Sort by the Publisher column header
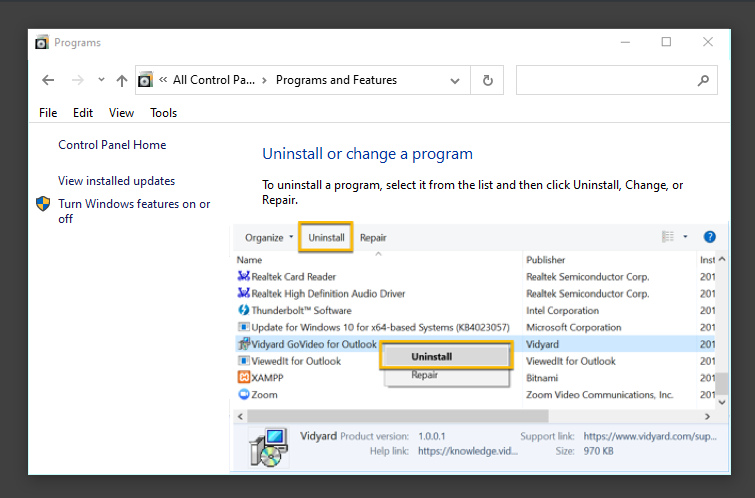755x498 pixels. tap(546, 260)
